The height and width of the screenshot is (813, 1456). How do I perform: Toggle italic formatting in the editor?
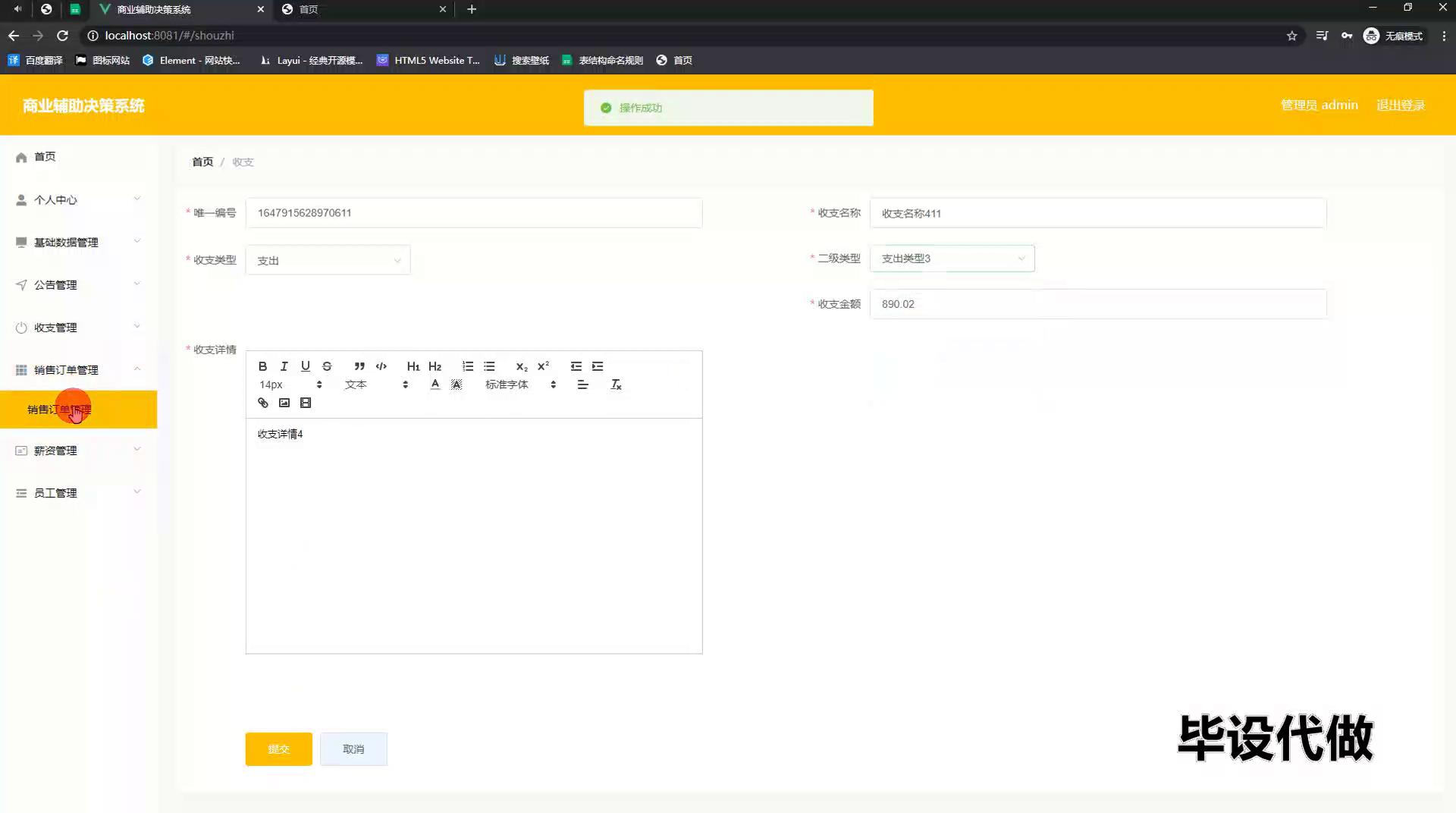click(284, 366)
